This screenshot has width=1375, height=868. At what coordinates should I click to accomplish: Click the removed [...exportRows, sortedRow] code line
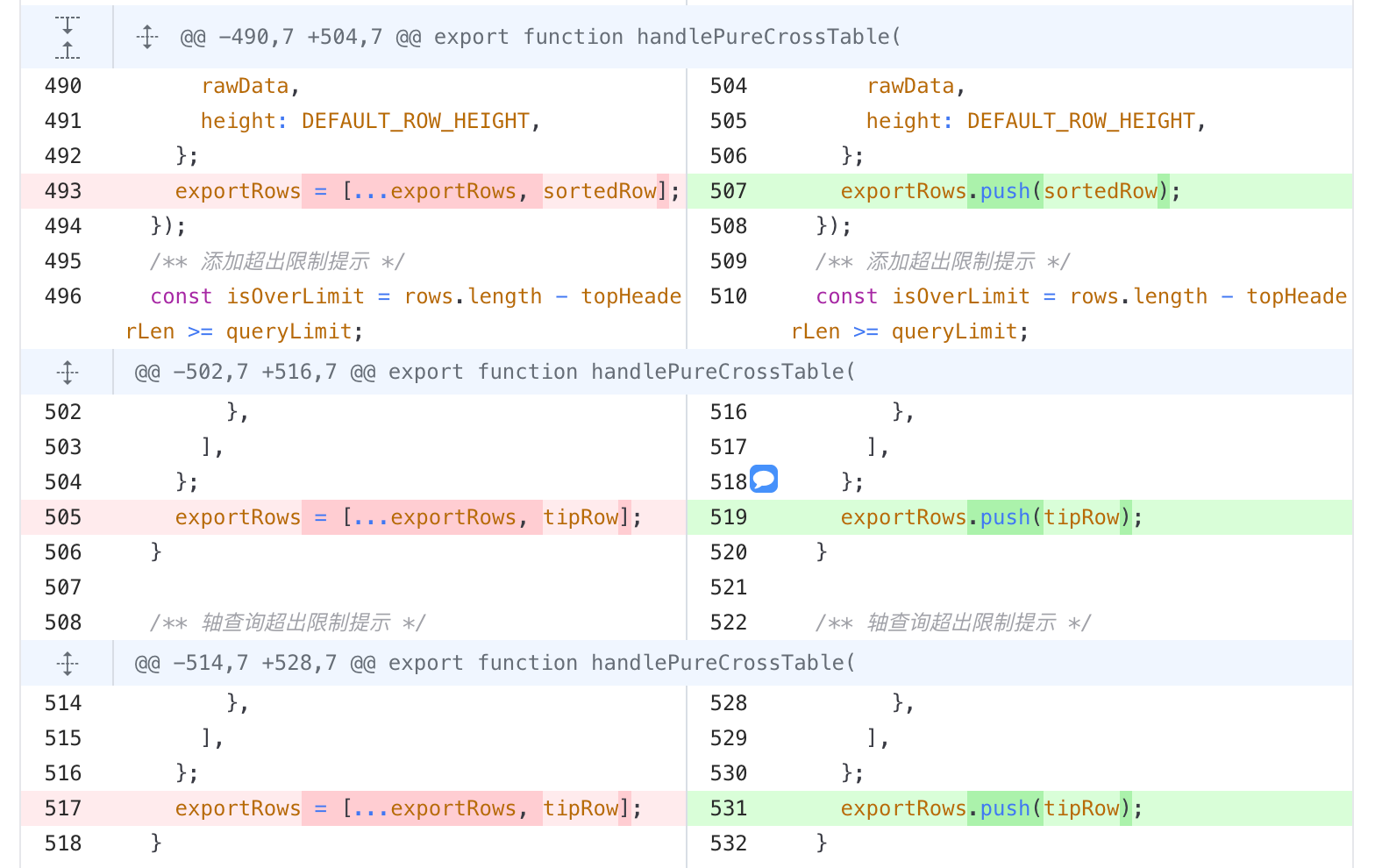coord(428,191)
